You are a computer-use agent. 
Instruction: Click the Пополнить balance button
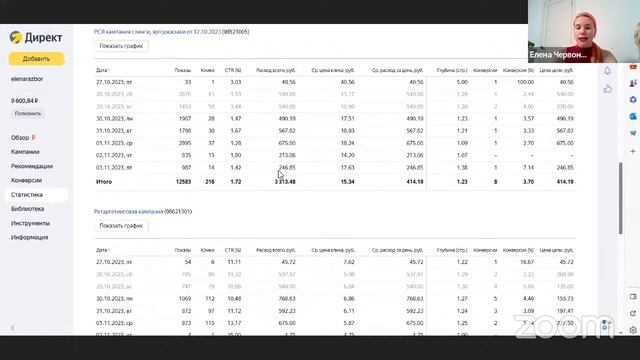pos(28,113)
